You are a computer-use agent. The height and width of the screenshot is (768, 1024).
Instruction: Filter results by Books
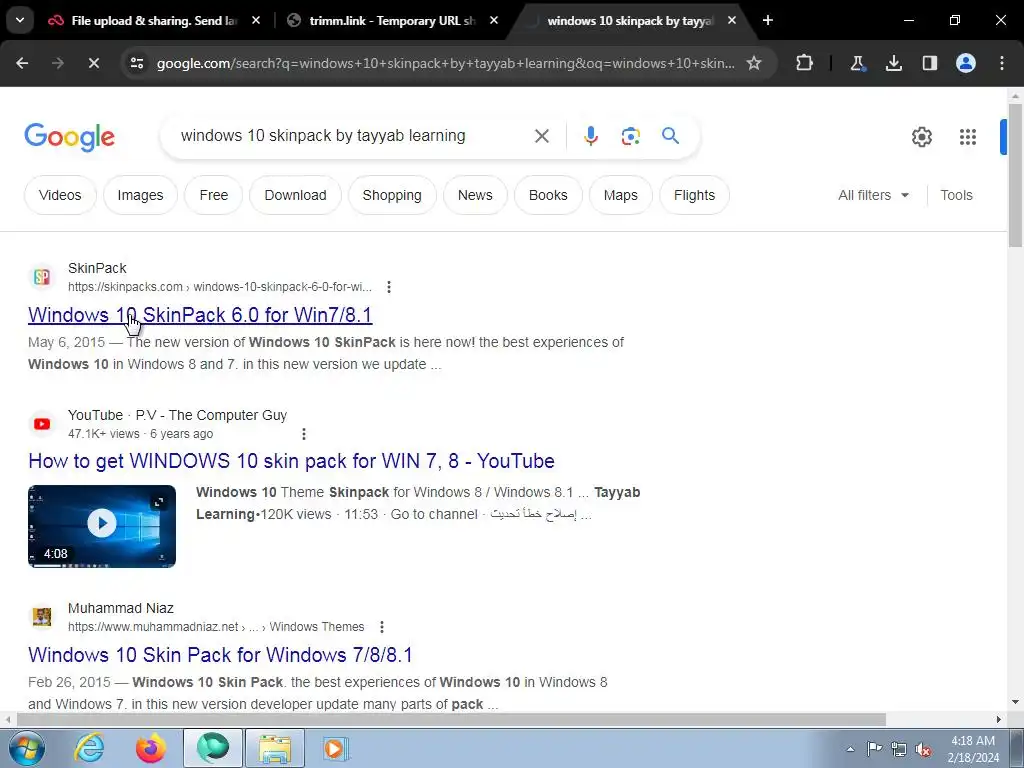tap(548, 195)
